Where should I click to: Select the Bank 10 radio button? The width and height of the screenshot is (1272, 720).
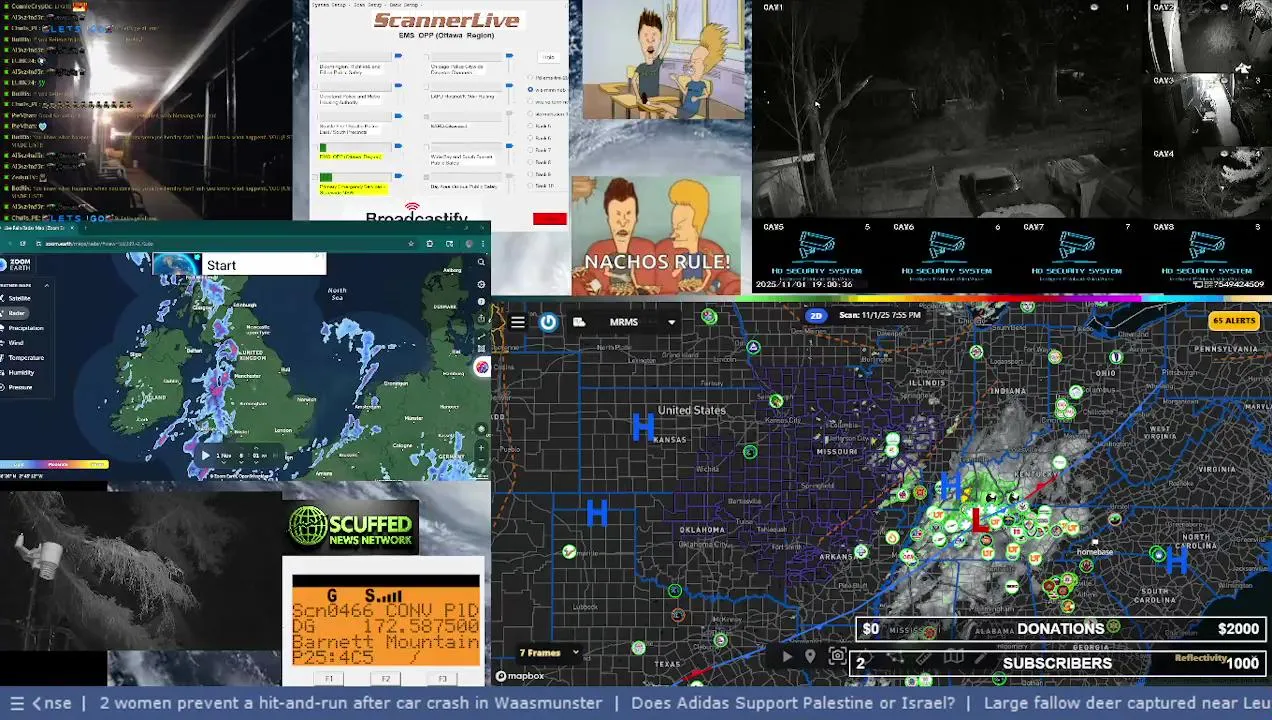tap(530, 185)
